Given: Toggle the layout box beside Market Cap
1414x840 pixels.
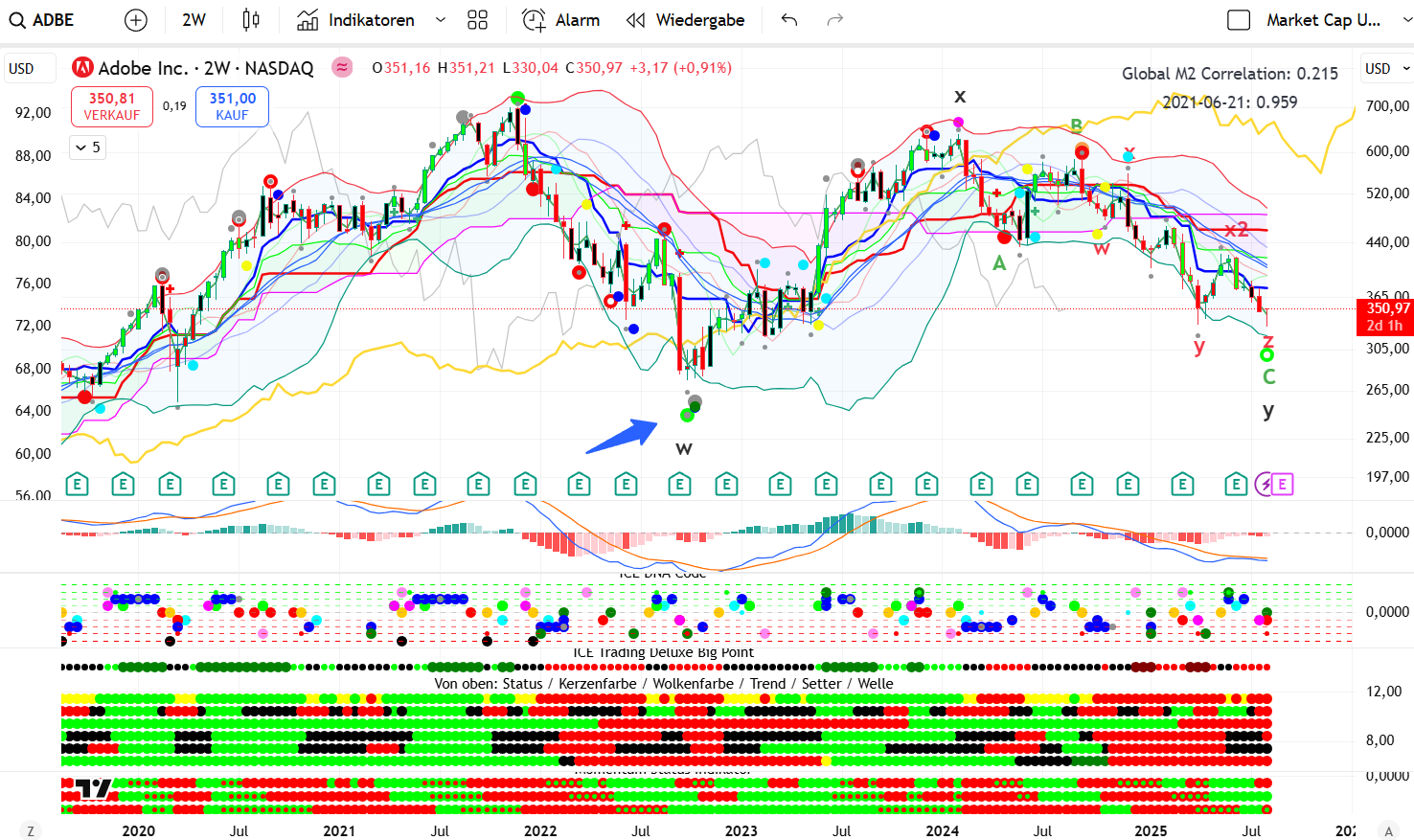Looking at the screenshot, I should point(1239,20).
